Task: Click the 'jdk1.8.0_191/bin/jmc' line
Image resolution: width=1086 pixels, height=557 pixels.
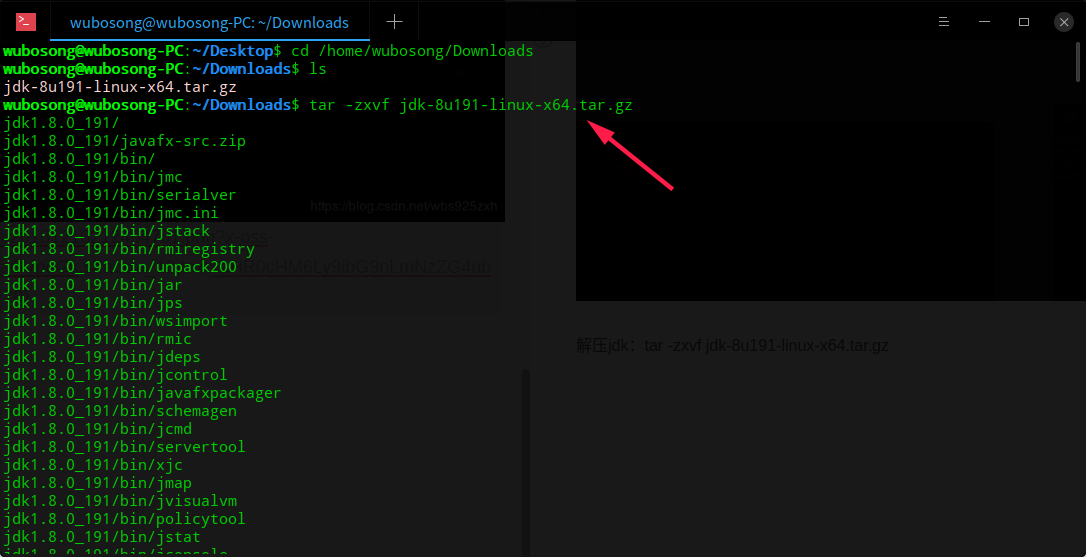Action: click(93, 177)
